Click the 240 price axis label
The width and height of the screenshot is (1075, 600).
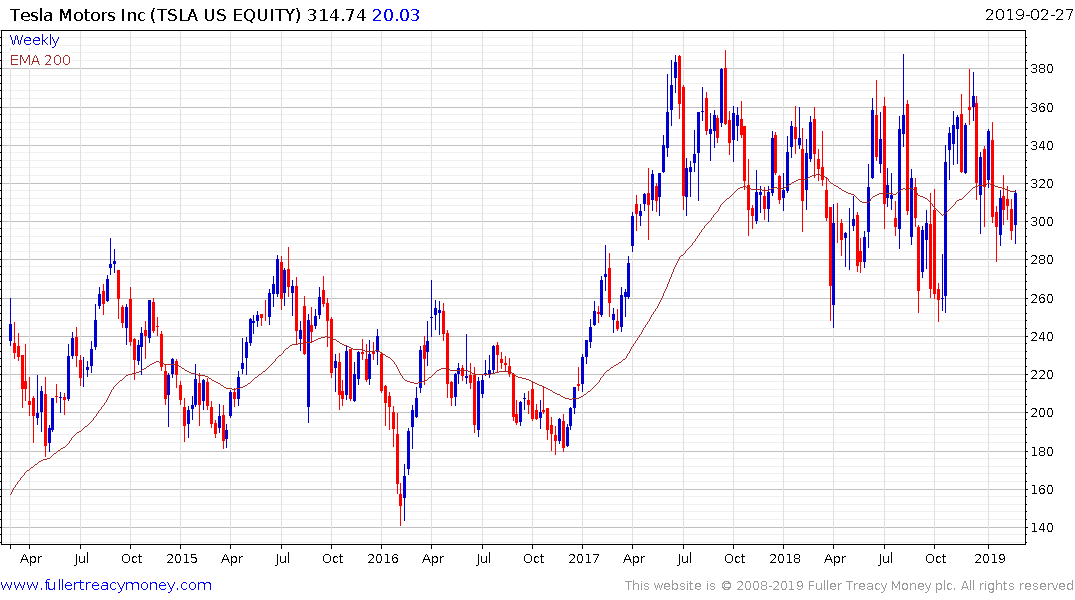(x=1041, y=336)
